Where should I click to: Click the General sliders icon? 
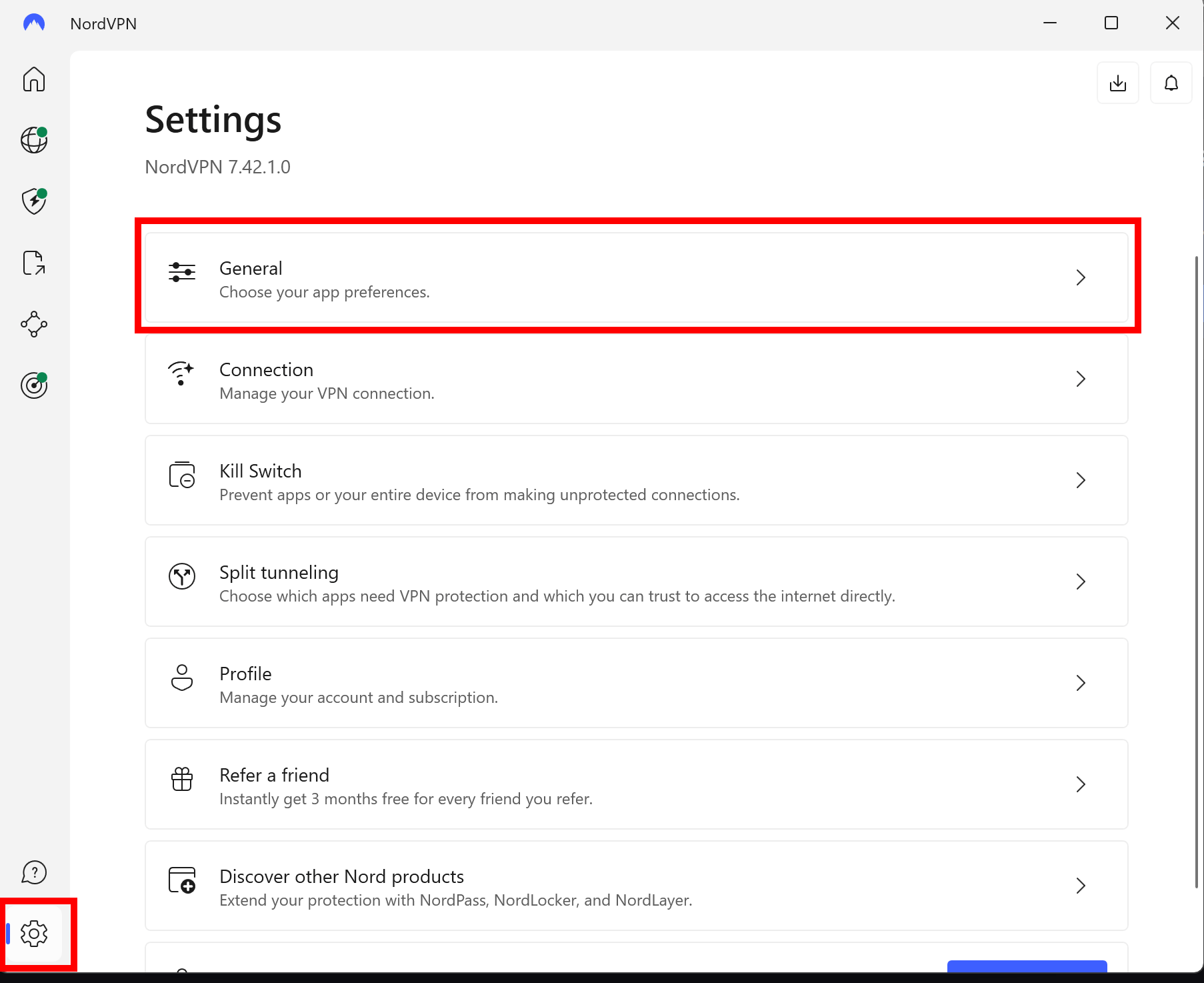click(182, 272)
